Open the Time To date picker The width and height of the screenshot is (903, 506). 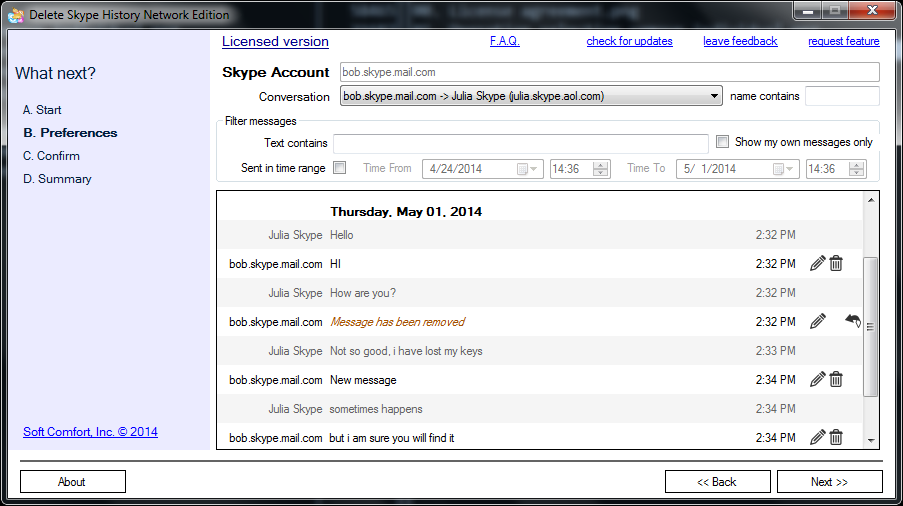tap(783, 169)
